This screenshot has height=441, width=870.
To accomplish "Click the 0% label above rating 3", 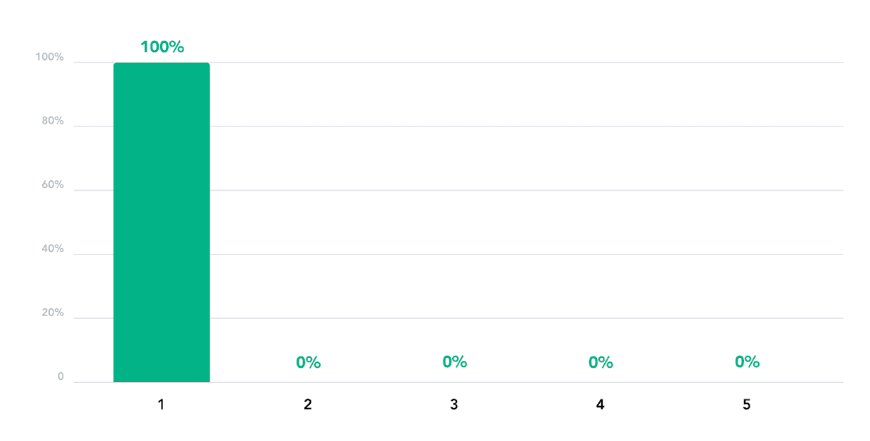I will (x=454, y=362).
